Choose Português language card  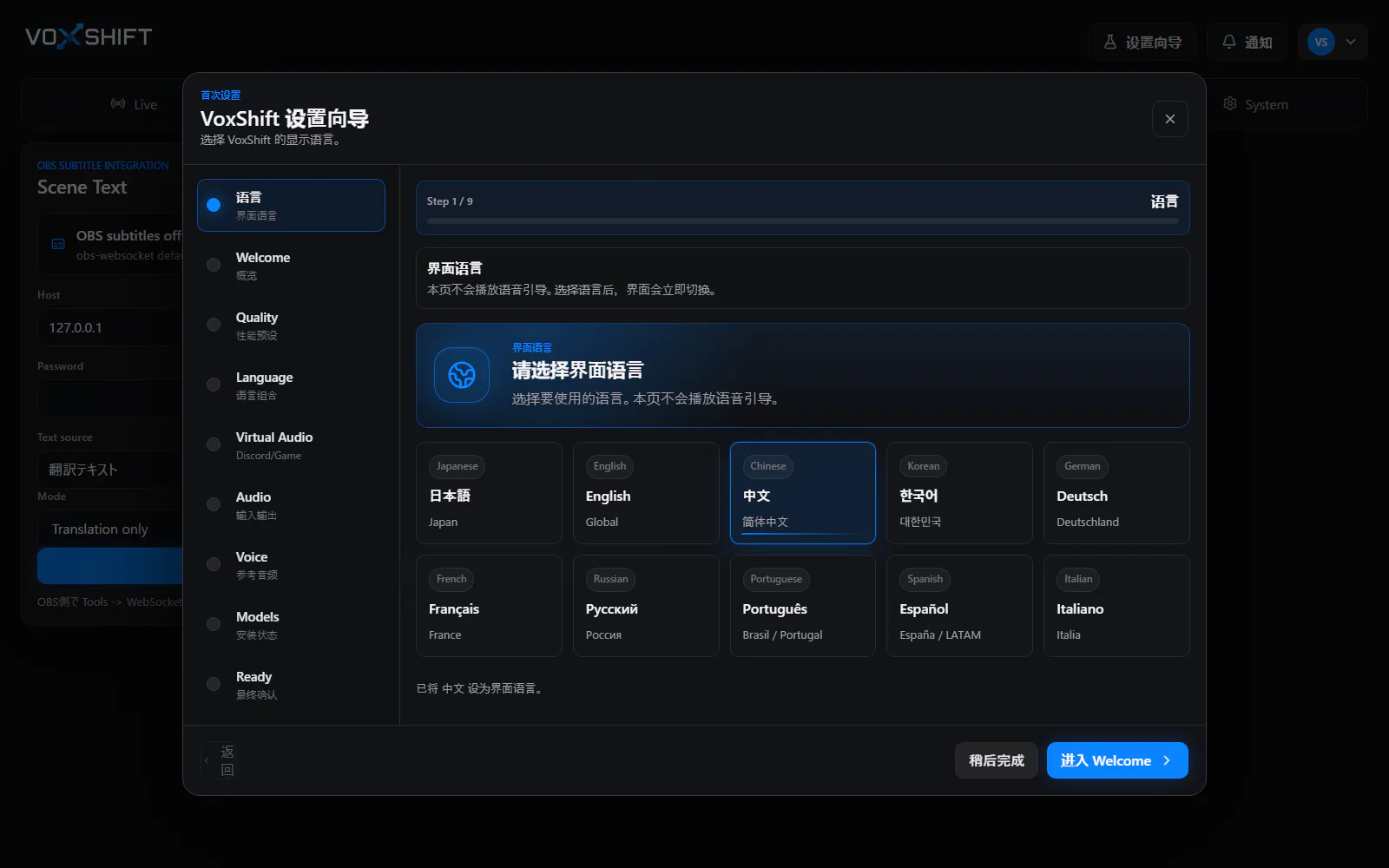(x=803, y=606)
